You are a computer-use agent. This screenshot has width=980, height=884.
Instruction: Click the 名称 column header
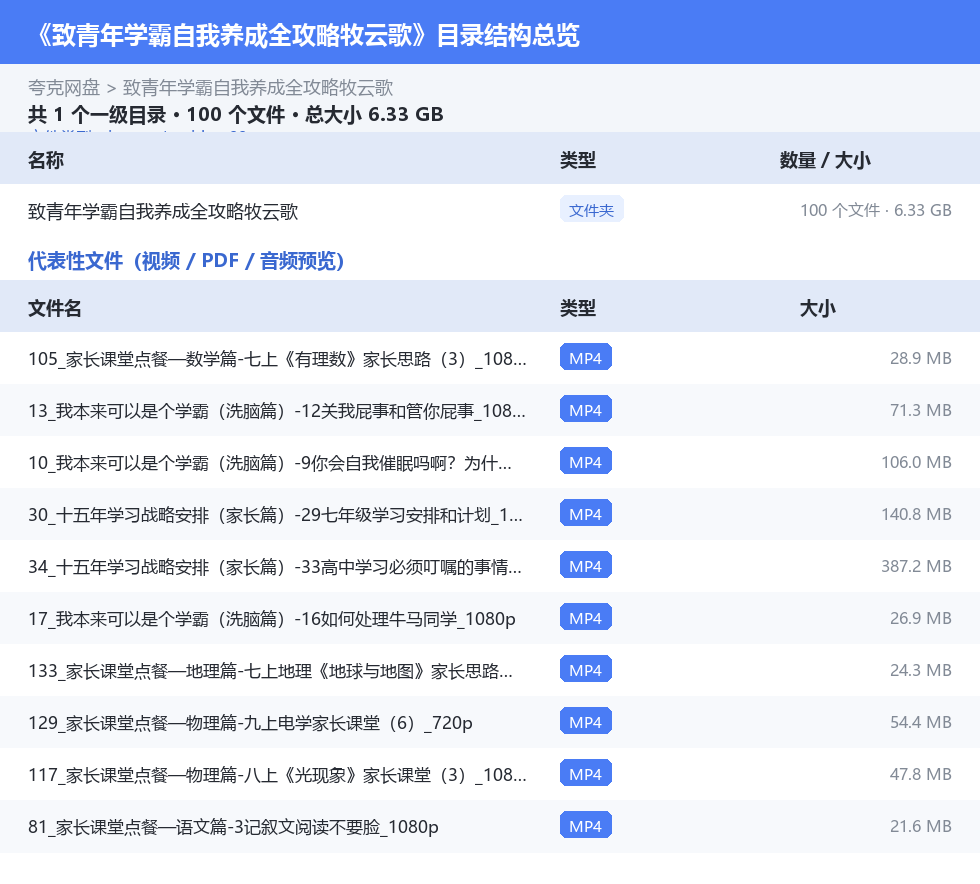point(46,160)
